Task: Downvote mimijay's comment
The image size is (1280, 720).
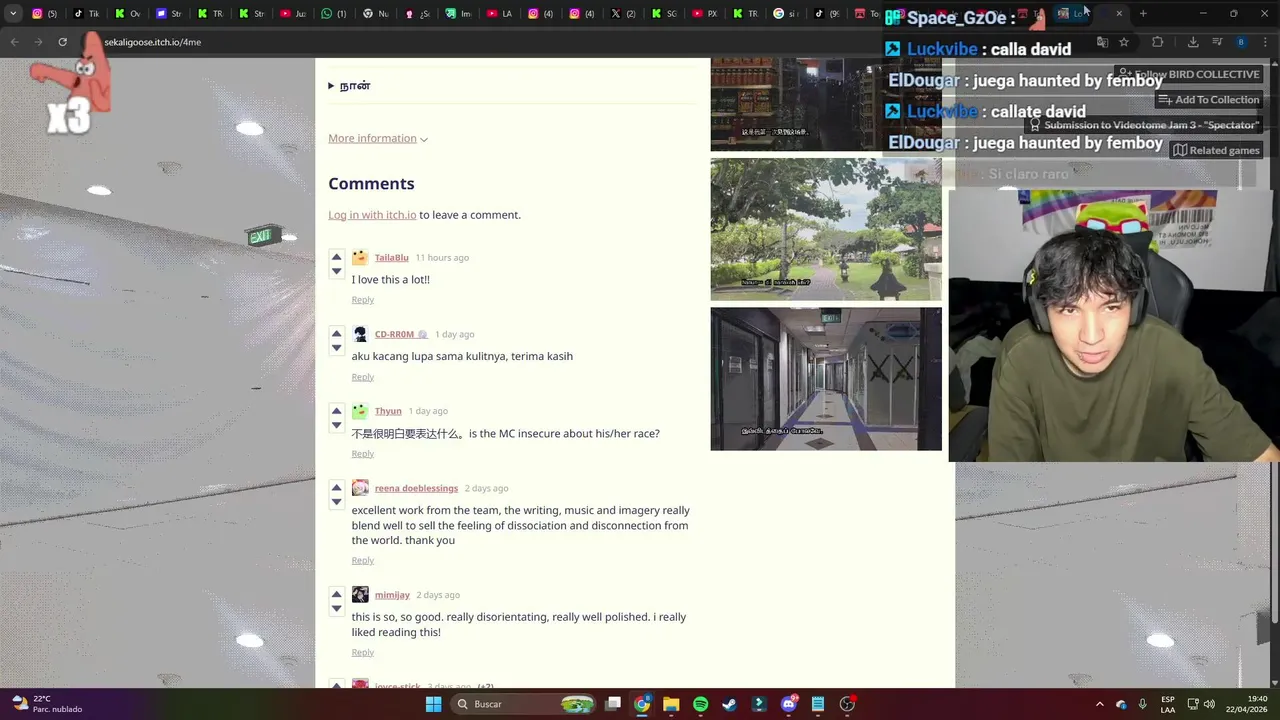Action: [336, 608]
